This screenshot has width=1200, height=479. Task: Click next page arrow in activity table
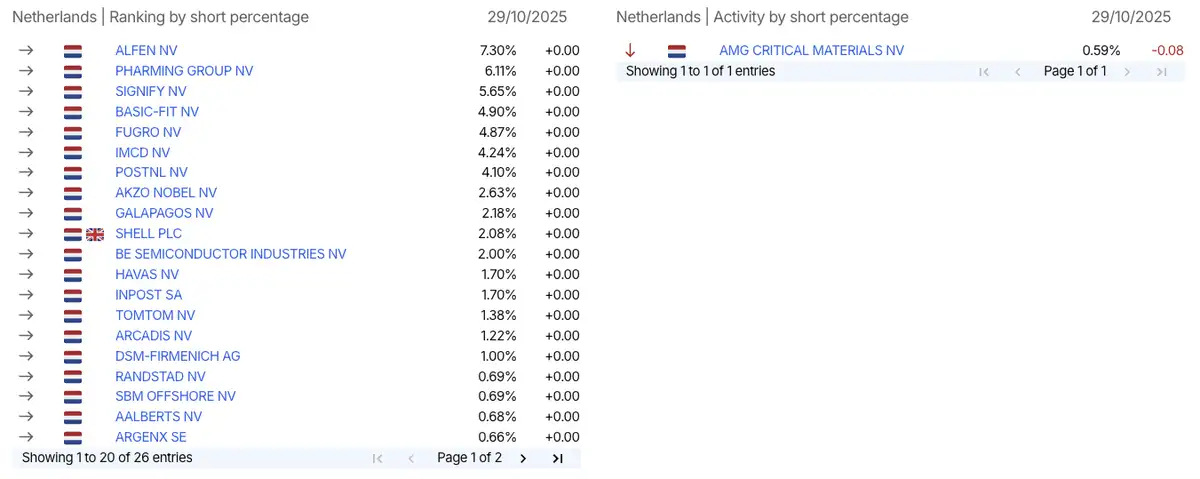(x=1127, y=71)
